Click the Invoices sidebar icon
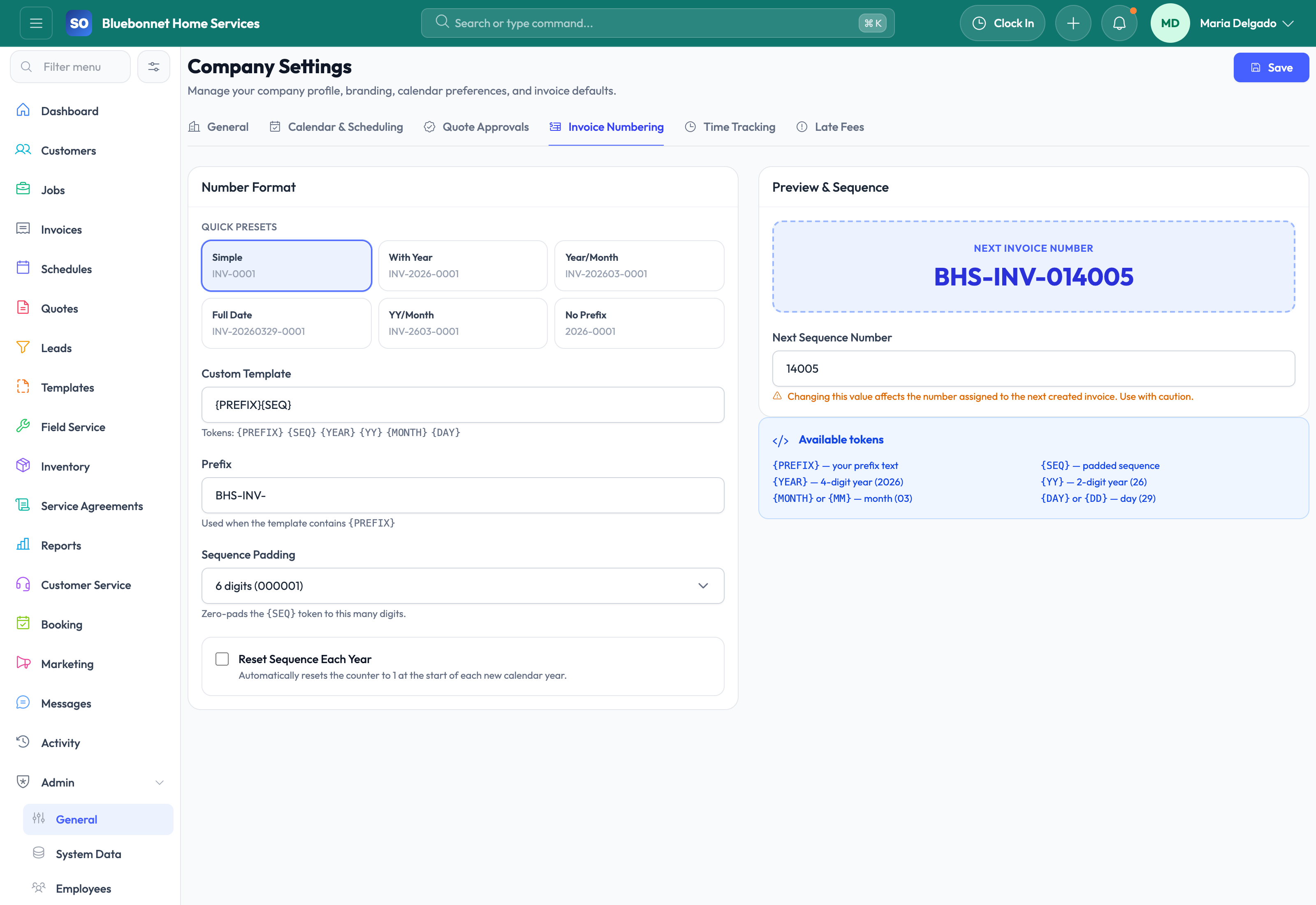1316x905 pixels. [x=23, y=229]
